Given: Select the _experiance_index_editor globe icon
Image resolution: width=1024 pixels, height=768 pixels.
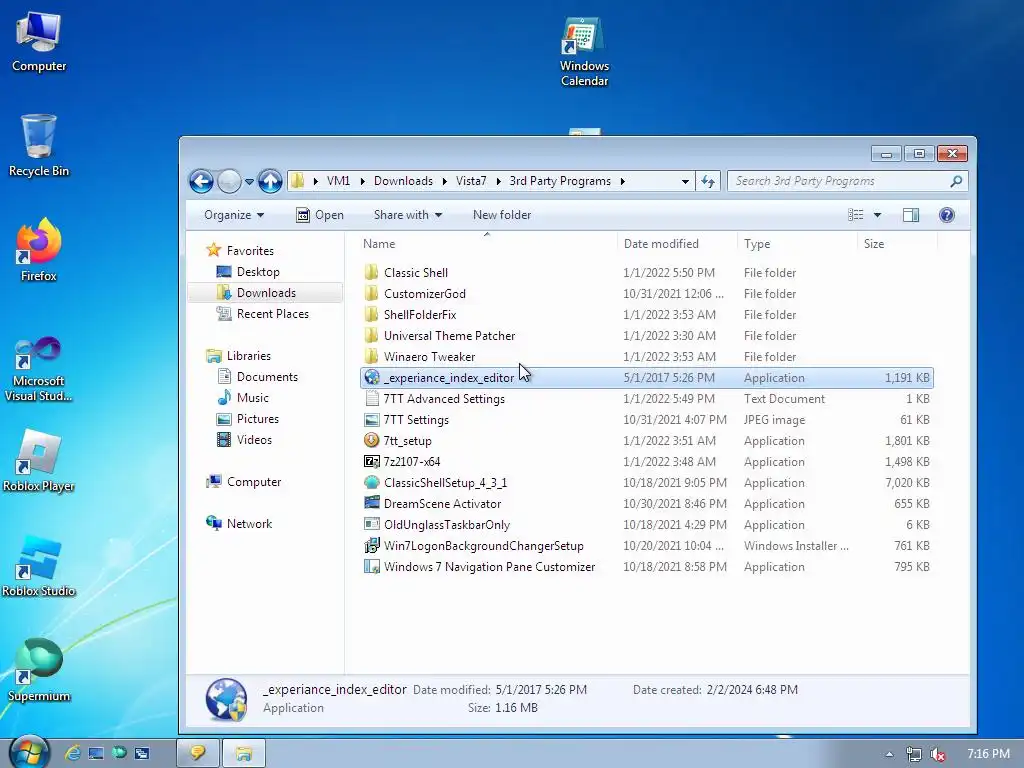Looking at the screenshot, I should click(x=372, y=377).
